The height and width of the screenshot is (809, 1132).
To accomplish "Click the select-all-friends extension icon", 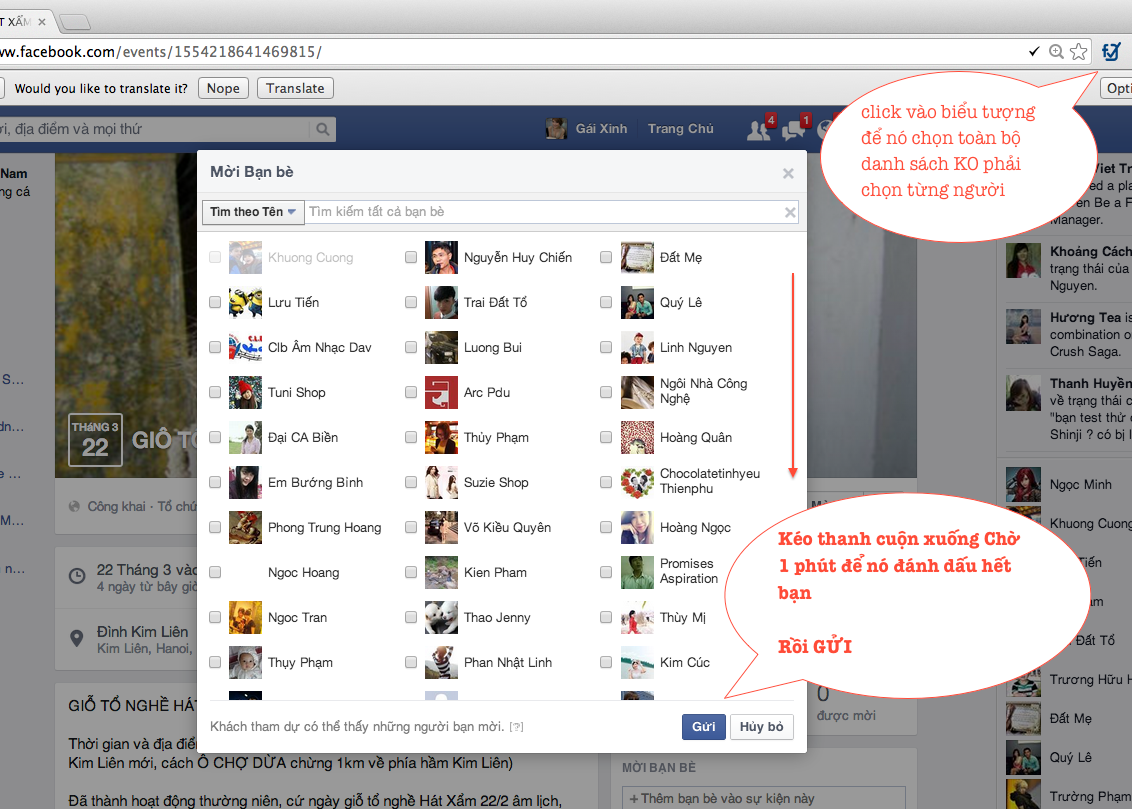I will [1110, 52].
